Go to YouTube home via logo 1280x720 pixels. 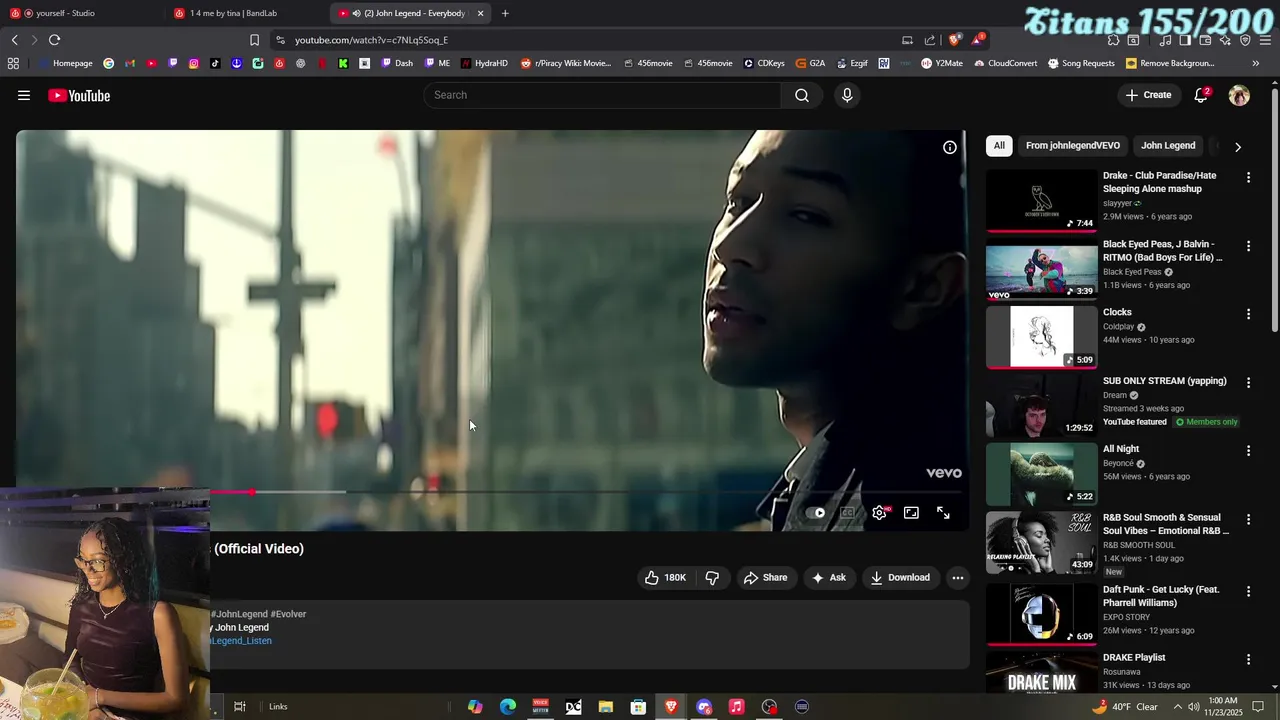tap(79, 95)
